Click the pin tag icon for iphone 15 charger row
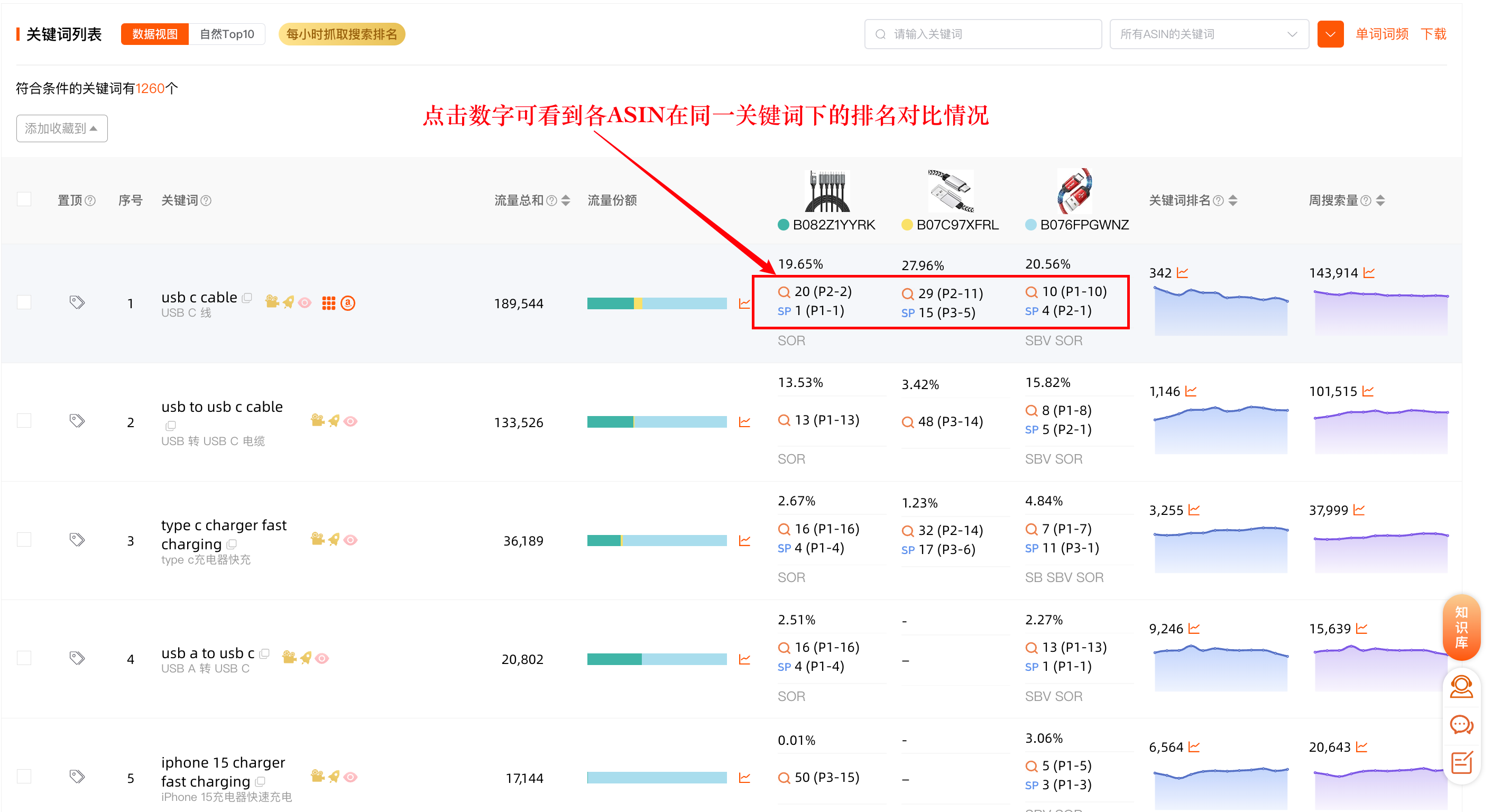This screenshot has width=1492, height=812. tap(77, 777)
